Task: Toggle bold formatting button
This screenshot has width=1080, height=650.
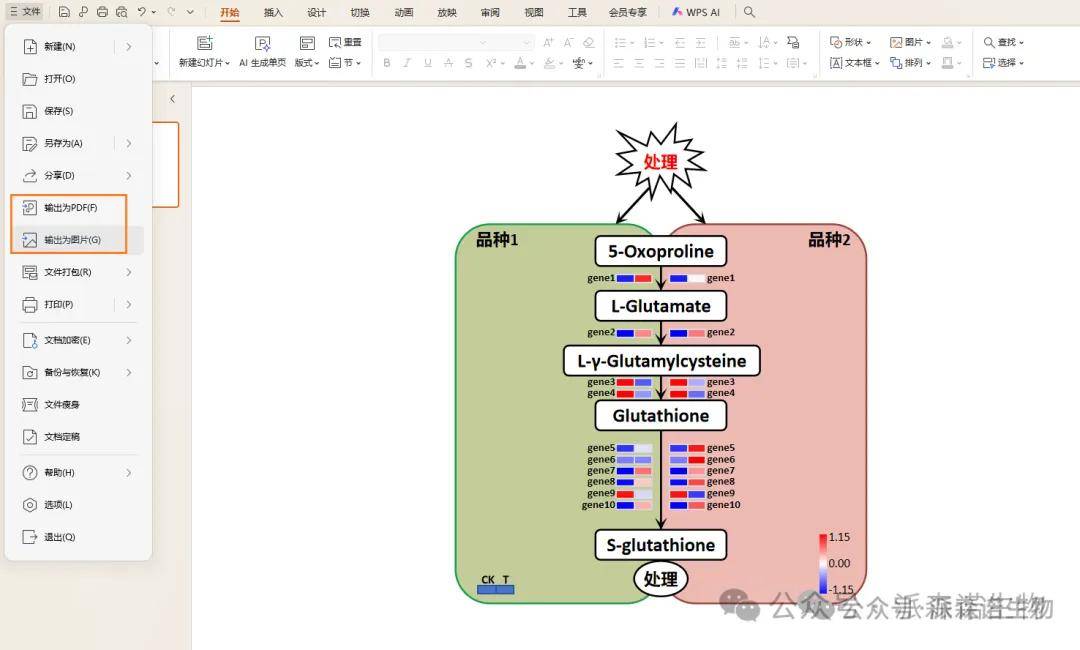Action: (387, 63)
